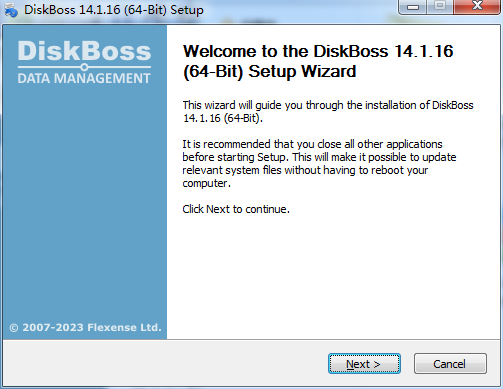Close the setup wizard window
Viewport: 503px width, 389px height.
coord(477,7)
